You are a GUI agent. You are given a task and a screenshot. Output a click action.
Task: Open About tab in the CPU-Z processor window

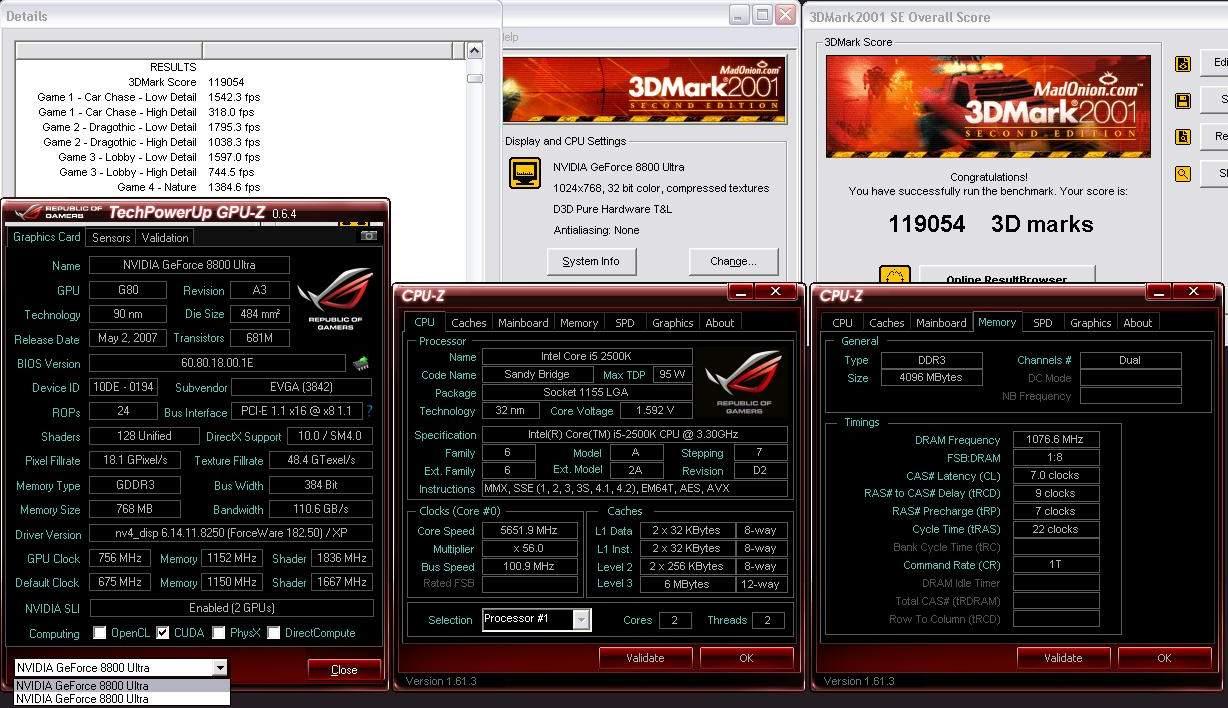click(x=720, y=323)
